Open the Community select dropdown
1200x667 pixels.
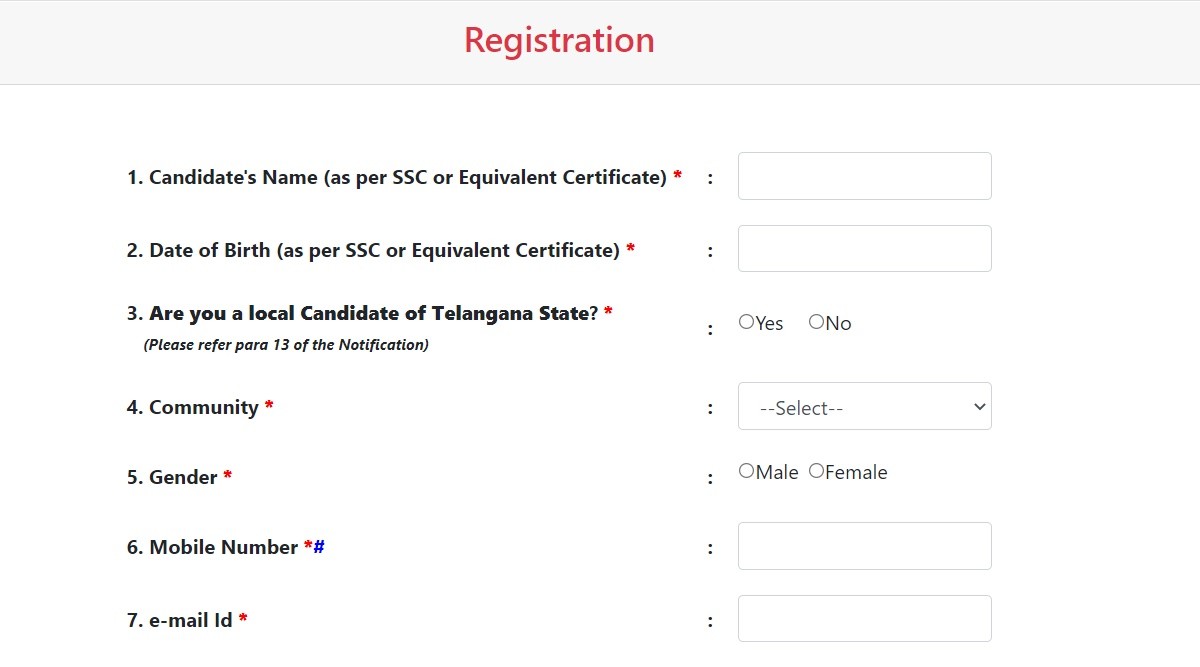tap(864, 407)
